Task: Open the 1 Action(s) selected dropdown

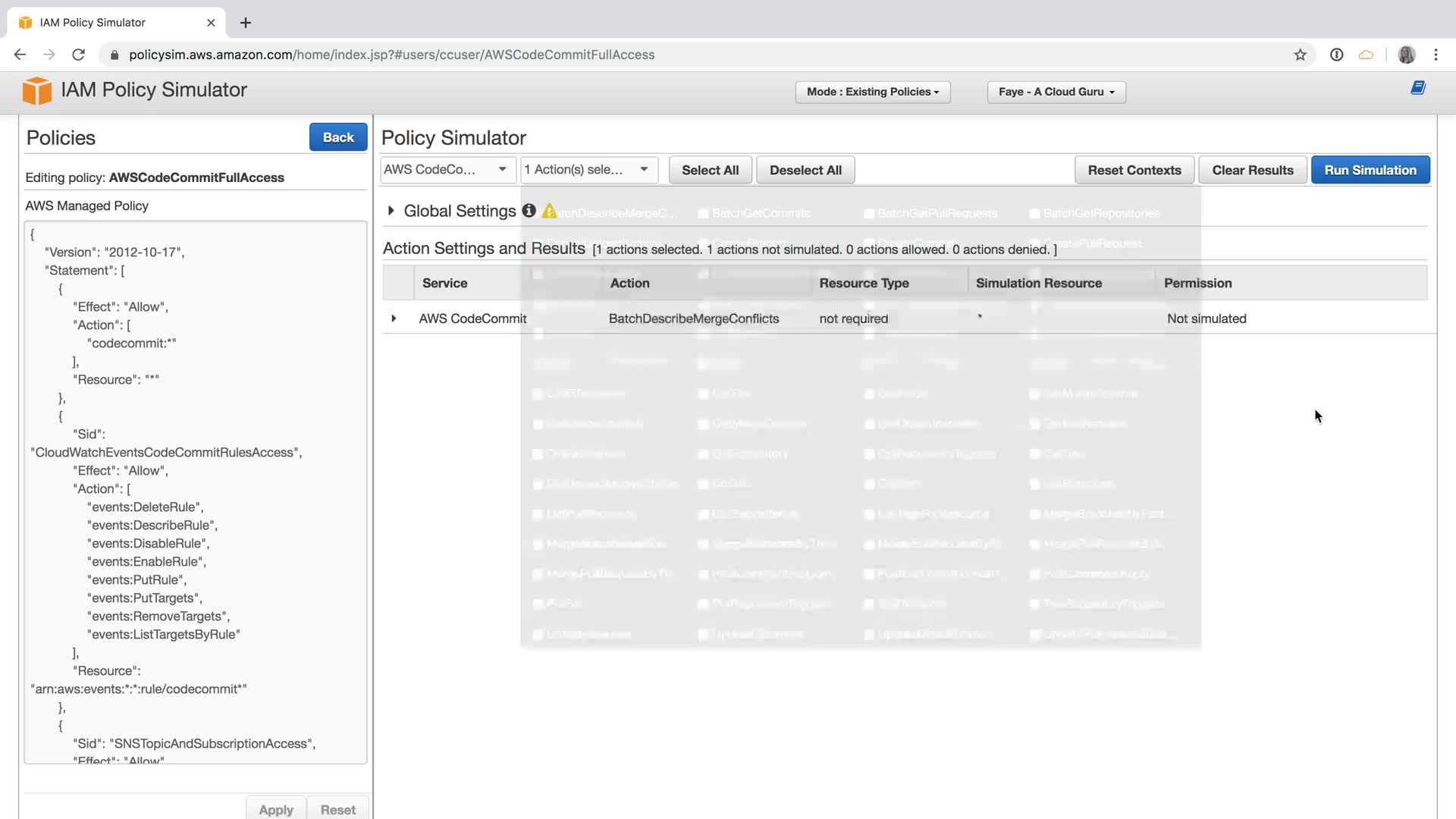Action: (588, 170)
